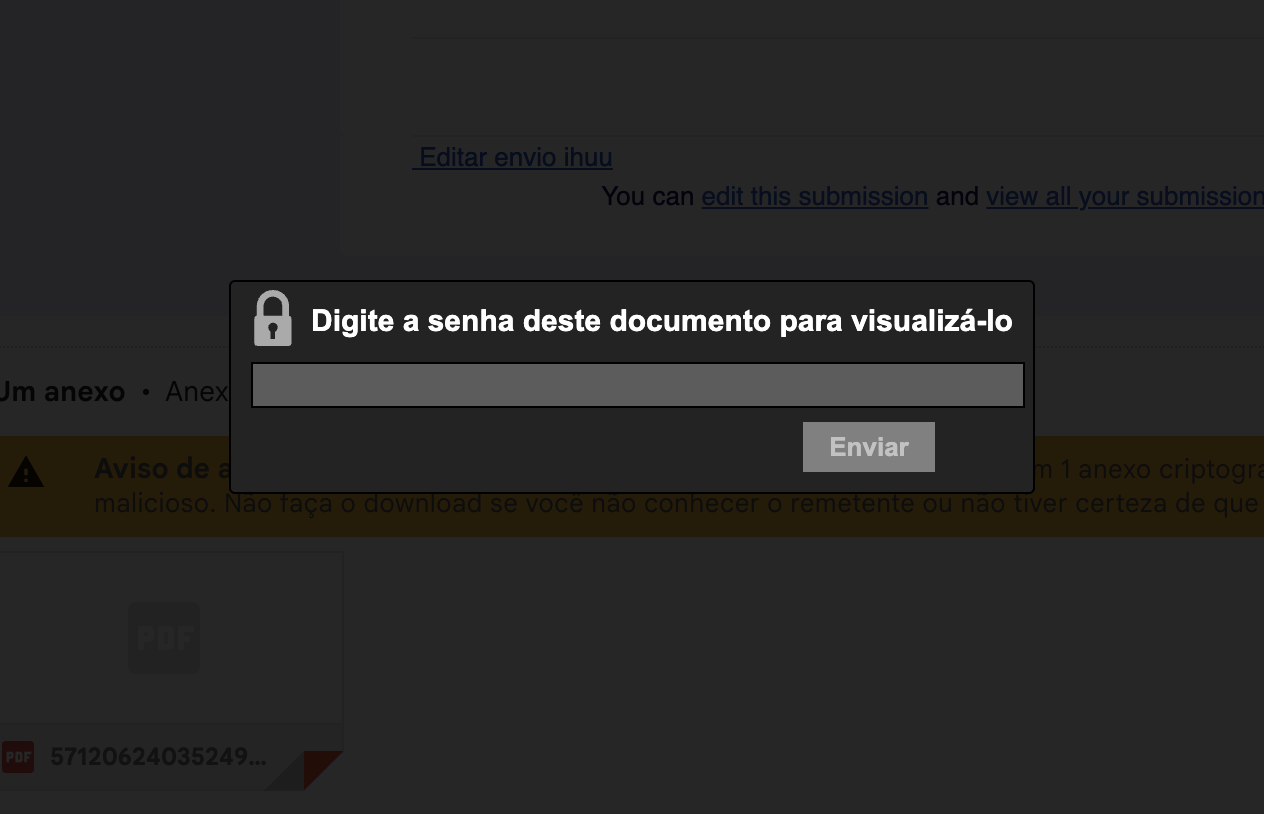This screenshot has height=814, width=1264.
Task: Click the small red PDF file-type icon
Action: (18, 757)
